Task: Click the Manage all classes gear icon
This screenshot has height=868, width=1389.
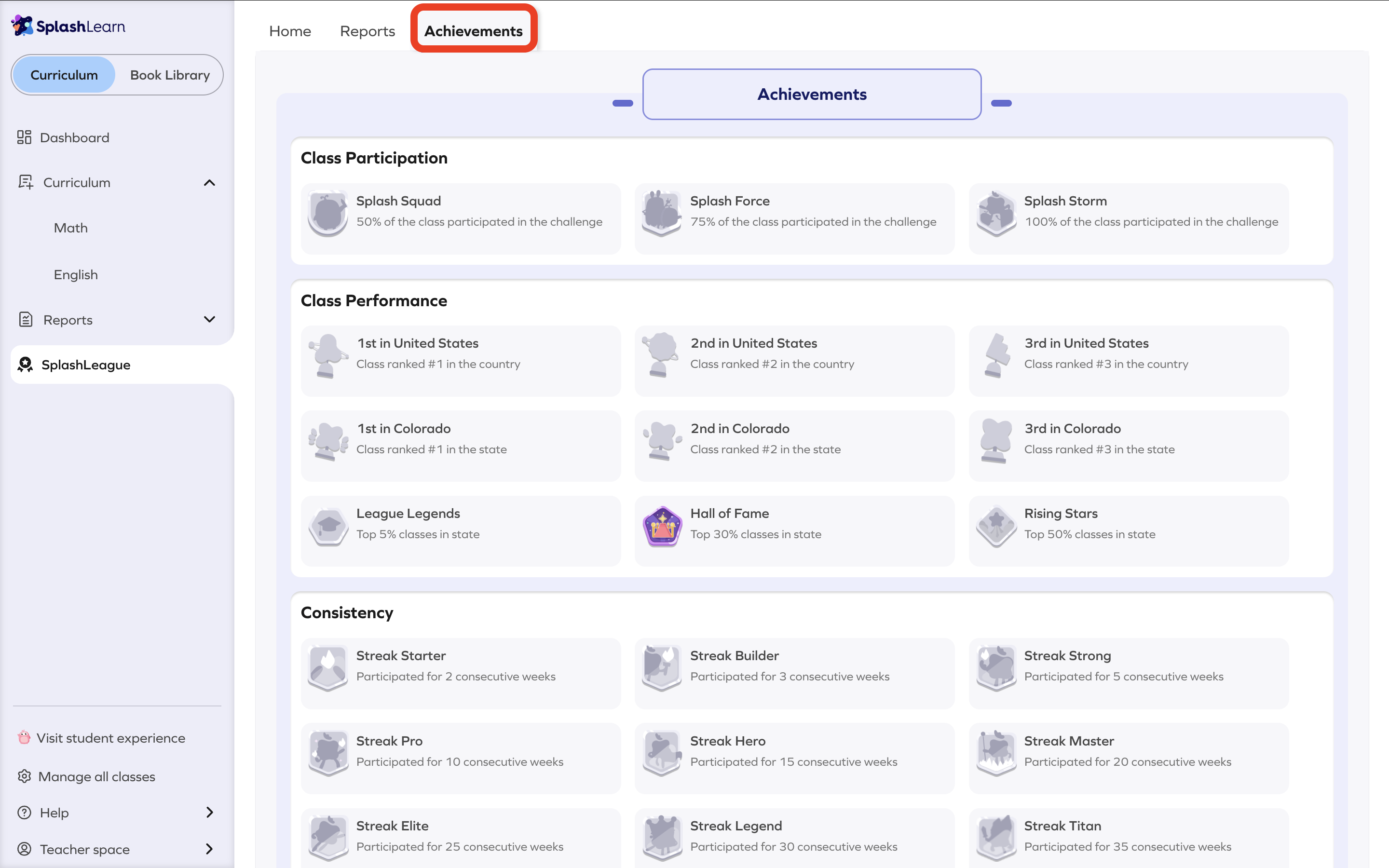Action: [24, 776]
